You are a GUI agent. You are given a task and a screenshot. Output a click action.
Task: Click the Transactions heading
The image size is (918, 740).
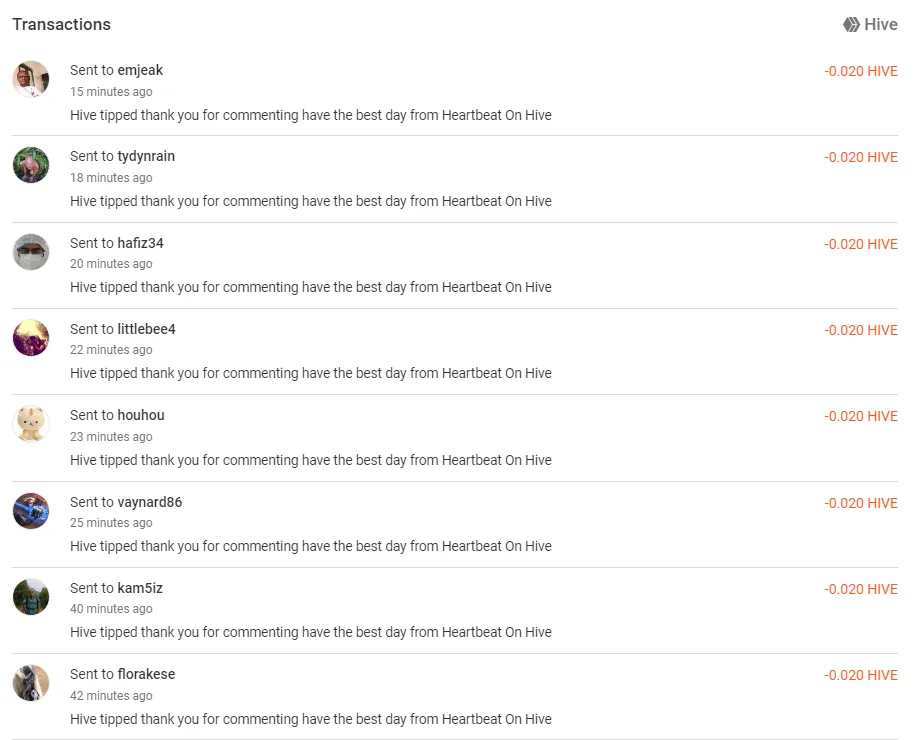point(62,24)
